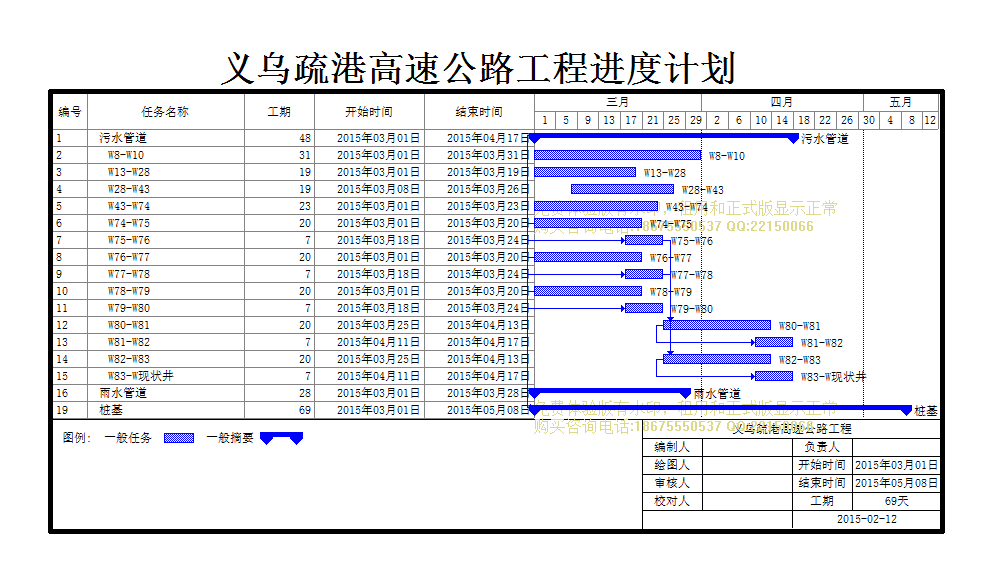The image size is (991, 580).
Task: Click the 三月 month header
Action: (x=618, y=102)
